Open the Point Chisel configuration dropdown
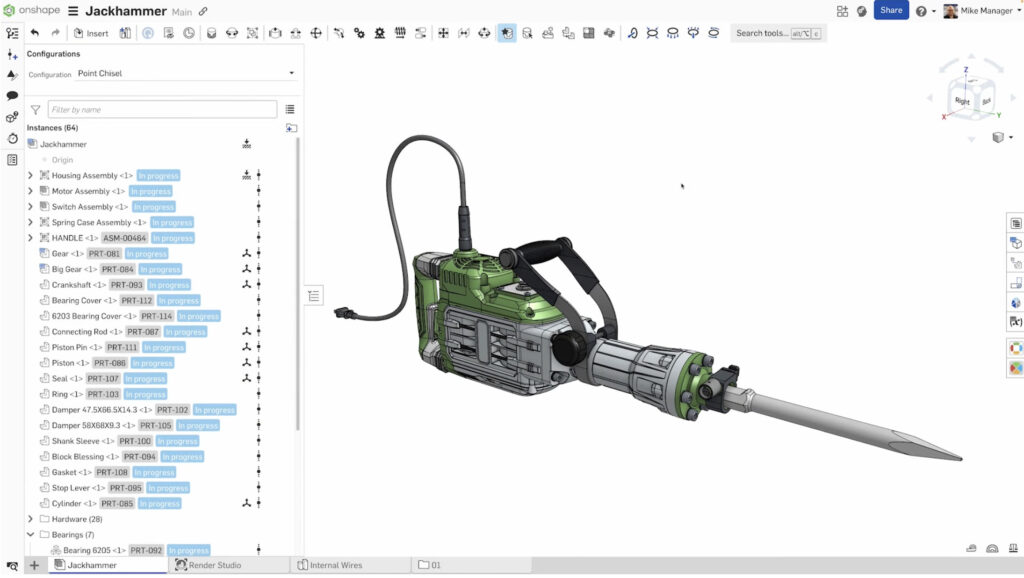This screenshot has height=578, width=1024. (289, 73)
